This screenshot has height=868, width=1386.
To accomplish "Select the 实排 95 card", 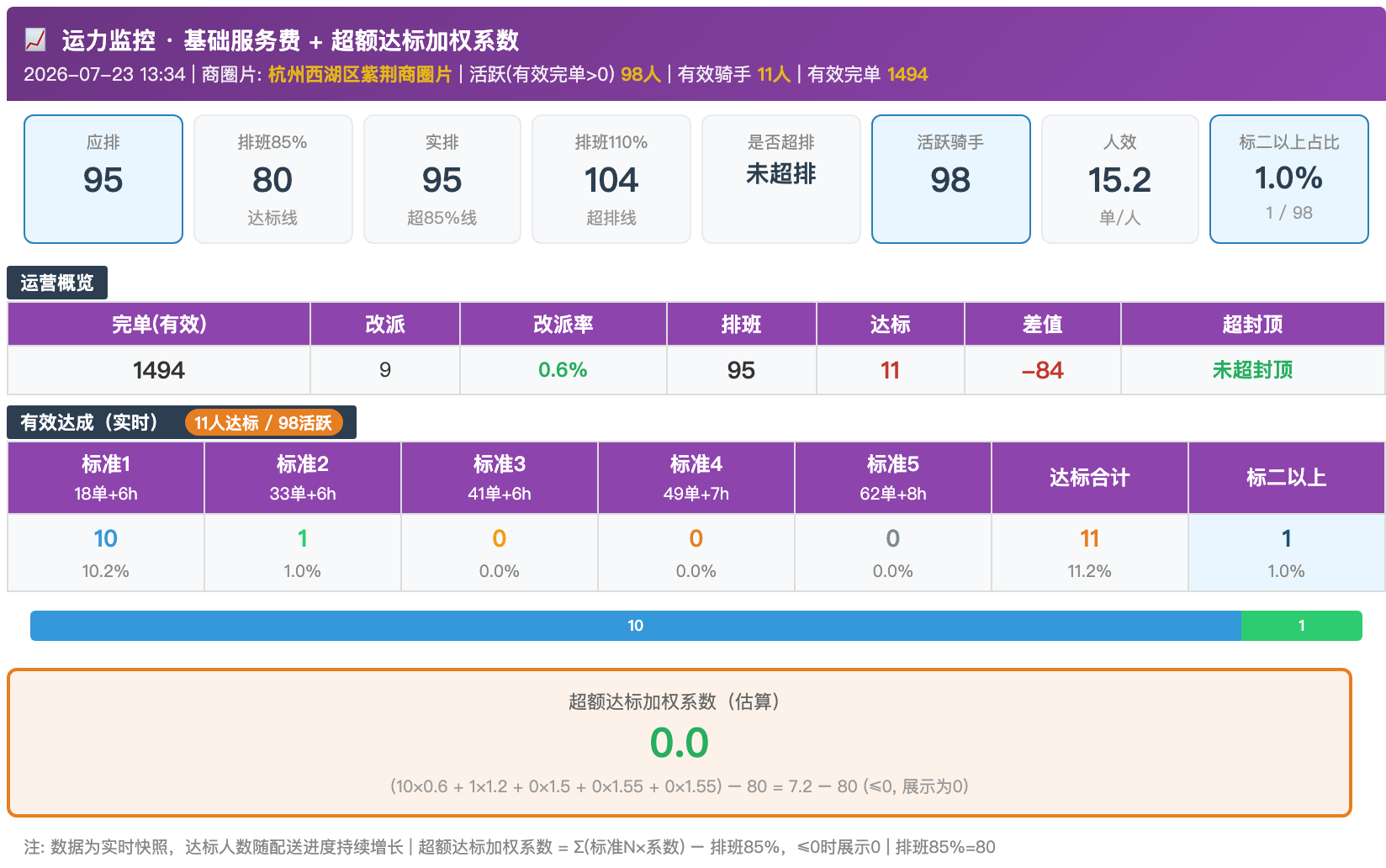I will point(442,179).
